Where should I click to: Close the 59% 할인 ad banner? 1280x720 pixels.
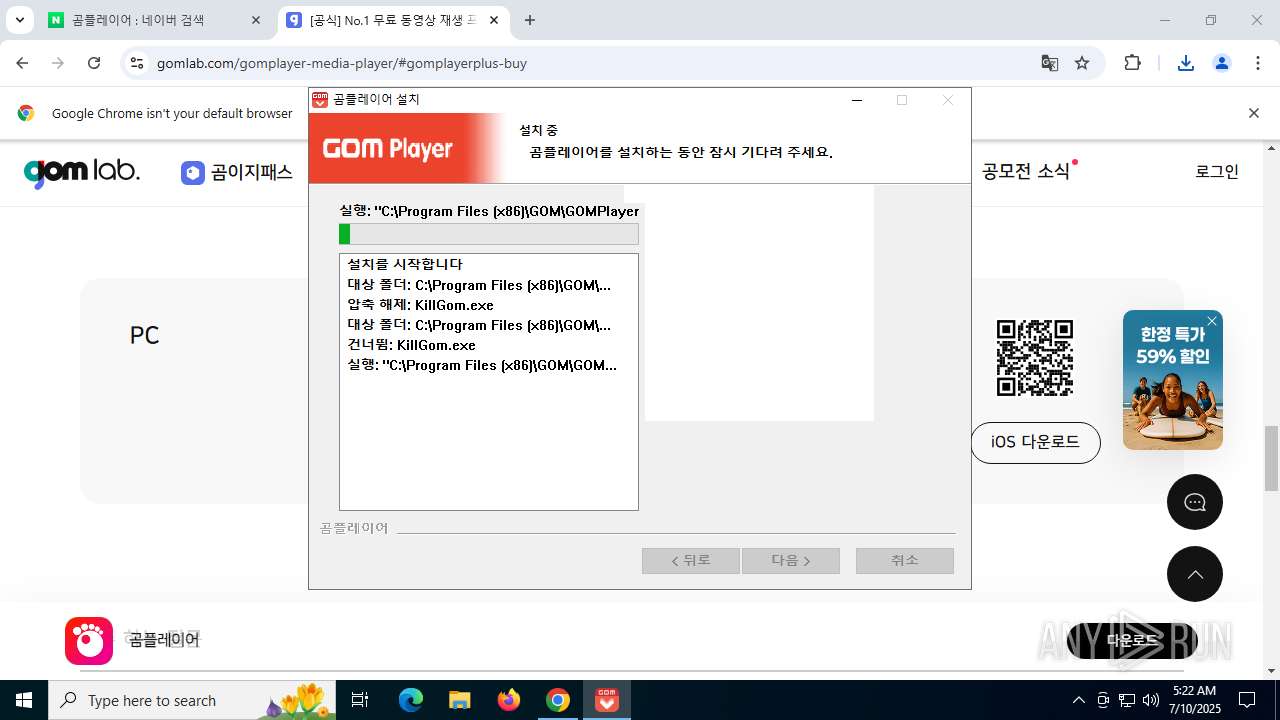pyautogui.click(x=1212, y=321)
